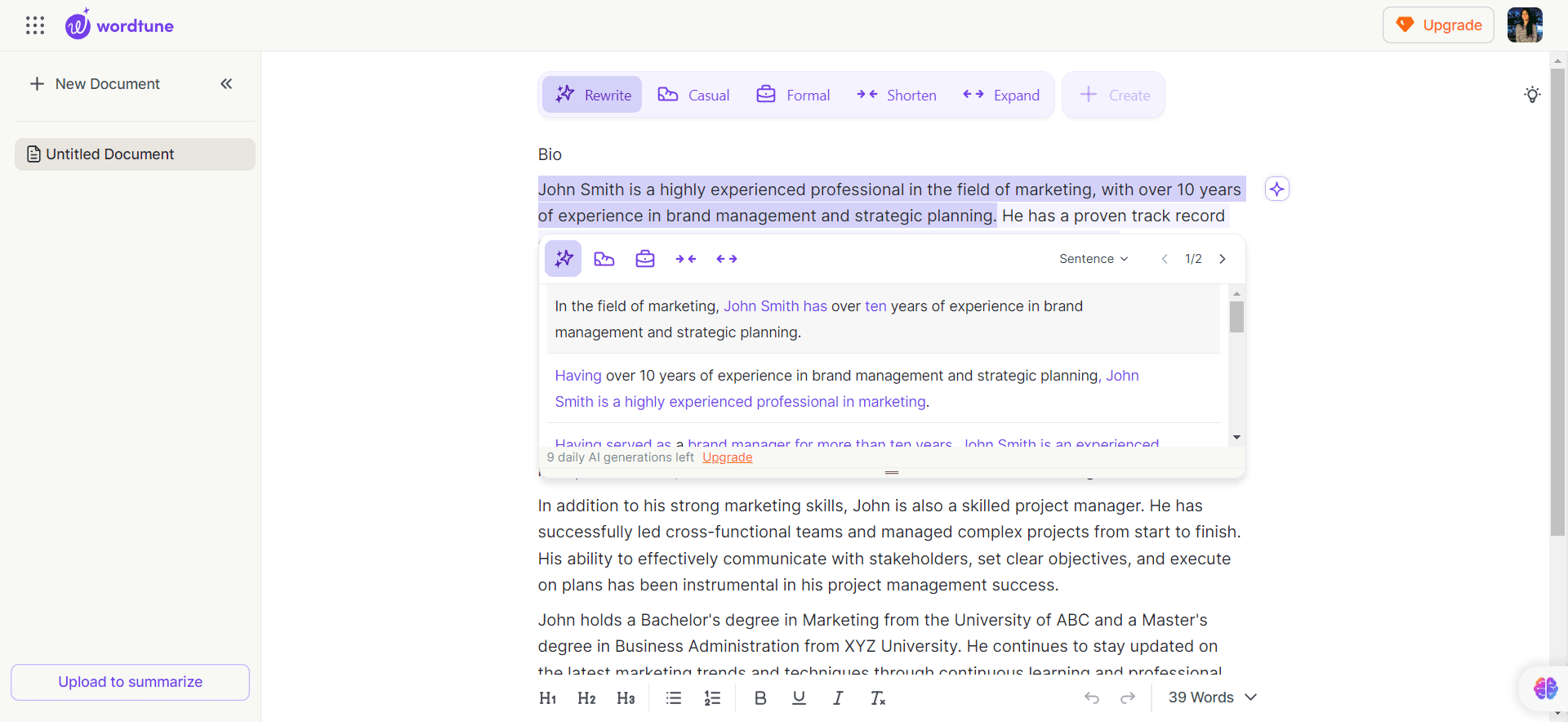
Task: Click the suggestions list scrollbar thumb
Action: (1236, 317)
